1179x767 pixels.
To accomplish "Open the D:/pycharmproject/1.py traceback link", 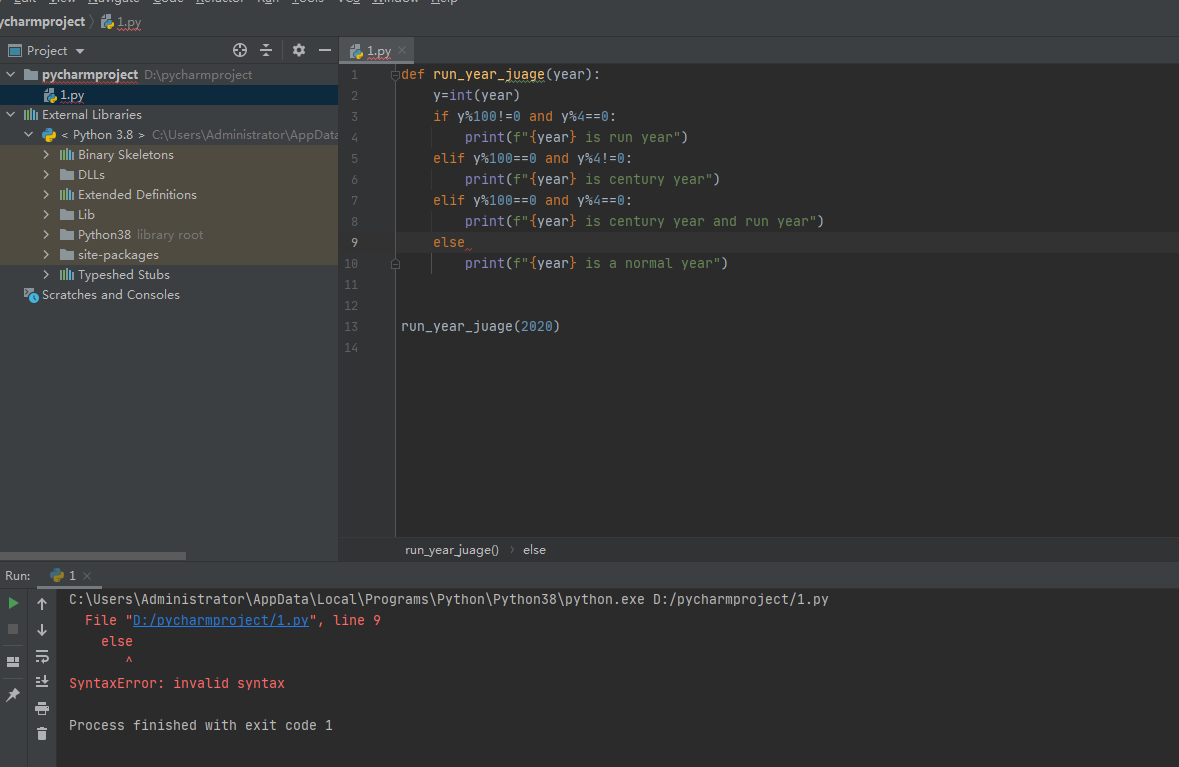I will (221, 621).
